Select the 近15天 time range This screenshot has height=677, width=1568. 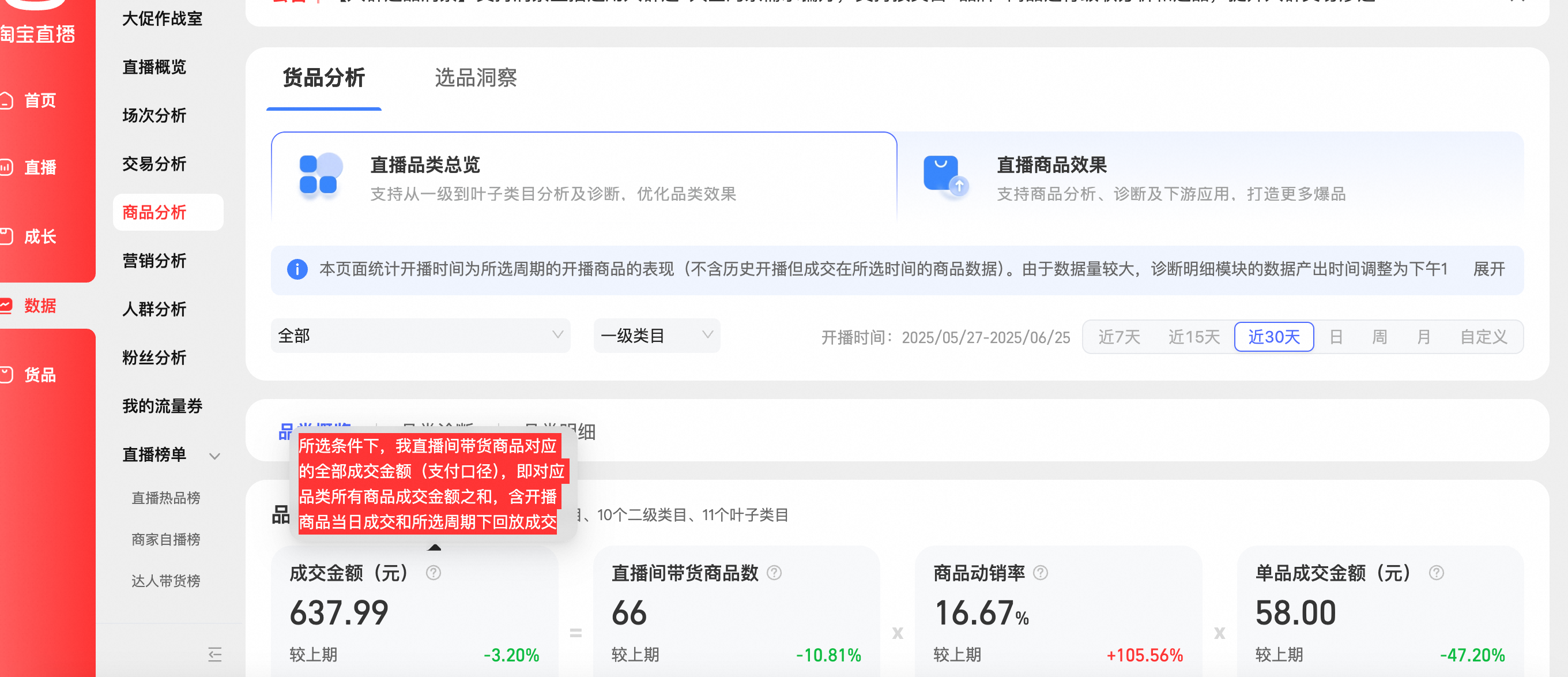click(x=1194, y=337)
